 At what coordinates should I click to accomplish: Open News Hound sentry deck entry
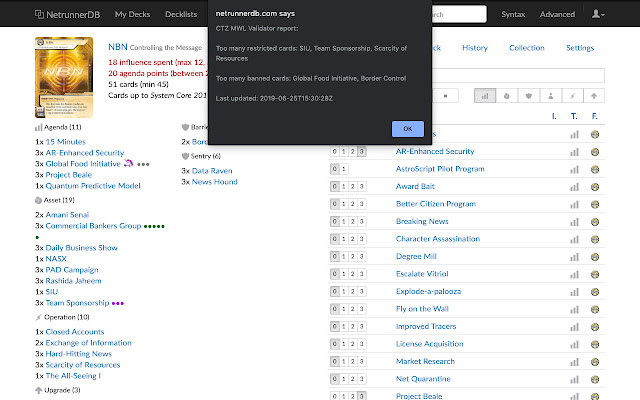click(x=214, y=182)
